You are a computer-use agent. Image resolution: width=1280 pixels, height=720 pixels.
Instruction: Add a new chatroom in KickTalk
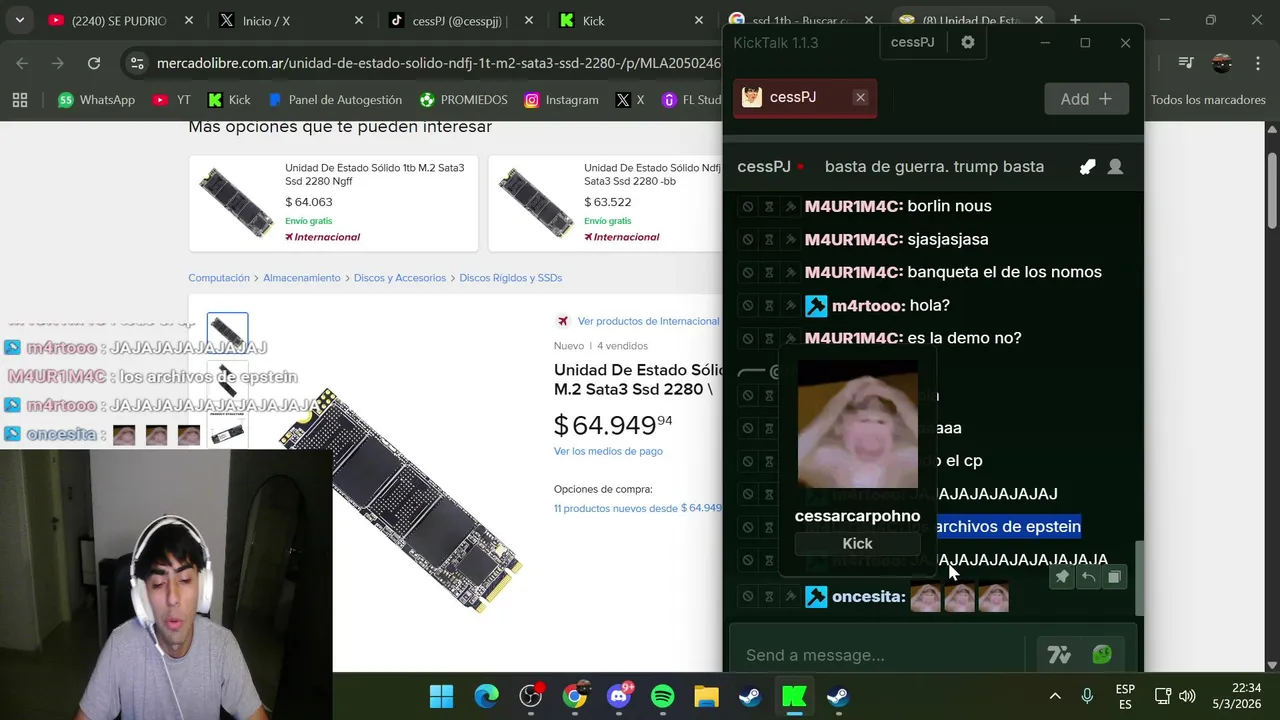(1086, 99)
